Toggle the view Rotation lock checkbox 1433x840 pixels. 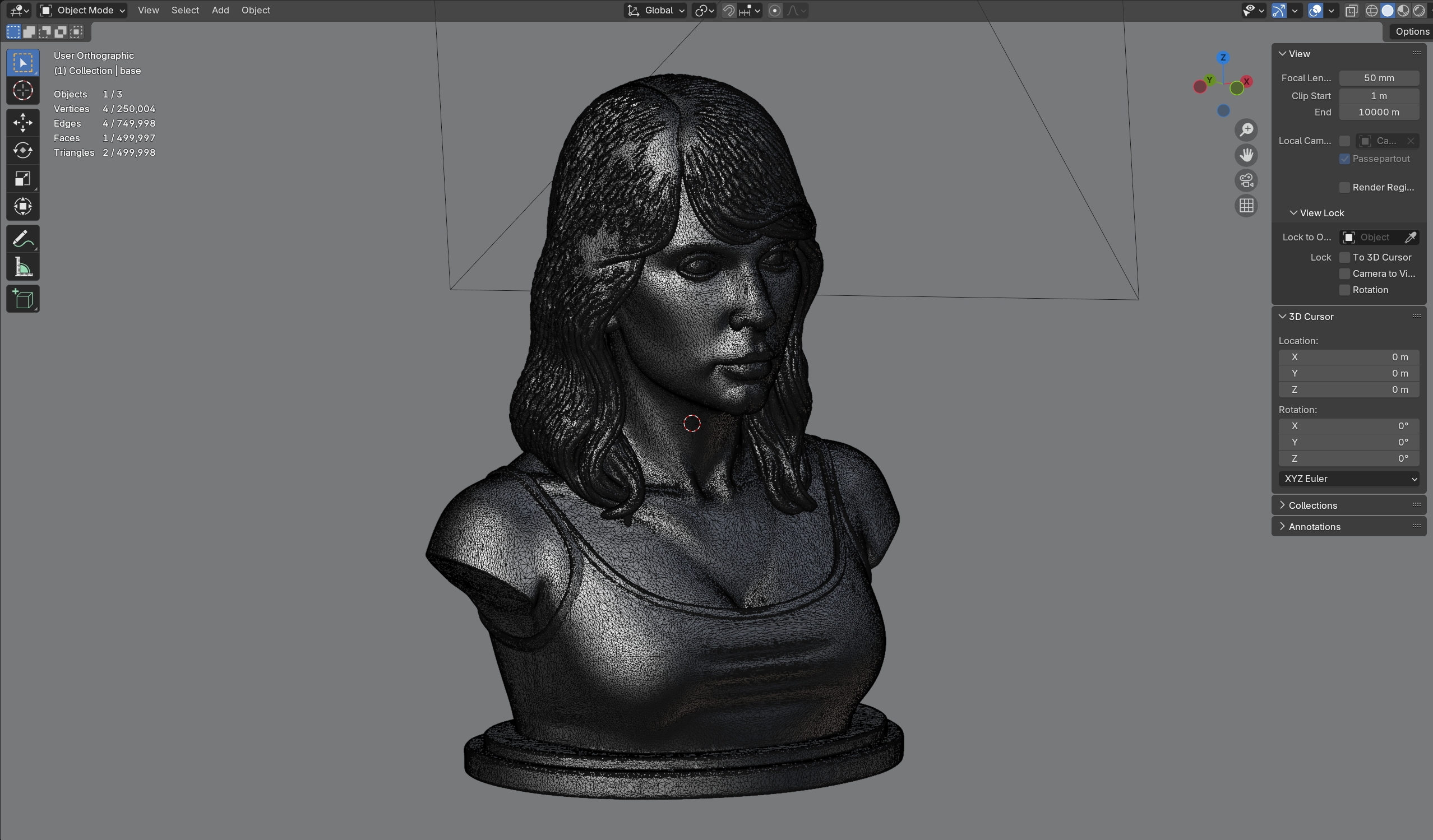[1345, 290]
